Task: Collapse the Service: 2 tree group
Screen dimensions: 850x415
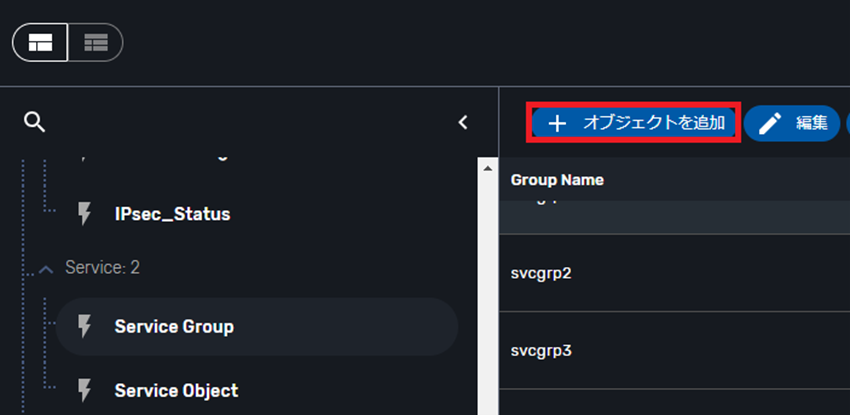Action: [45, 269]
